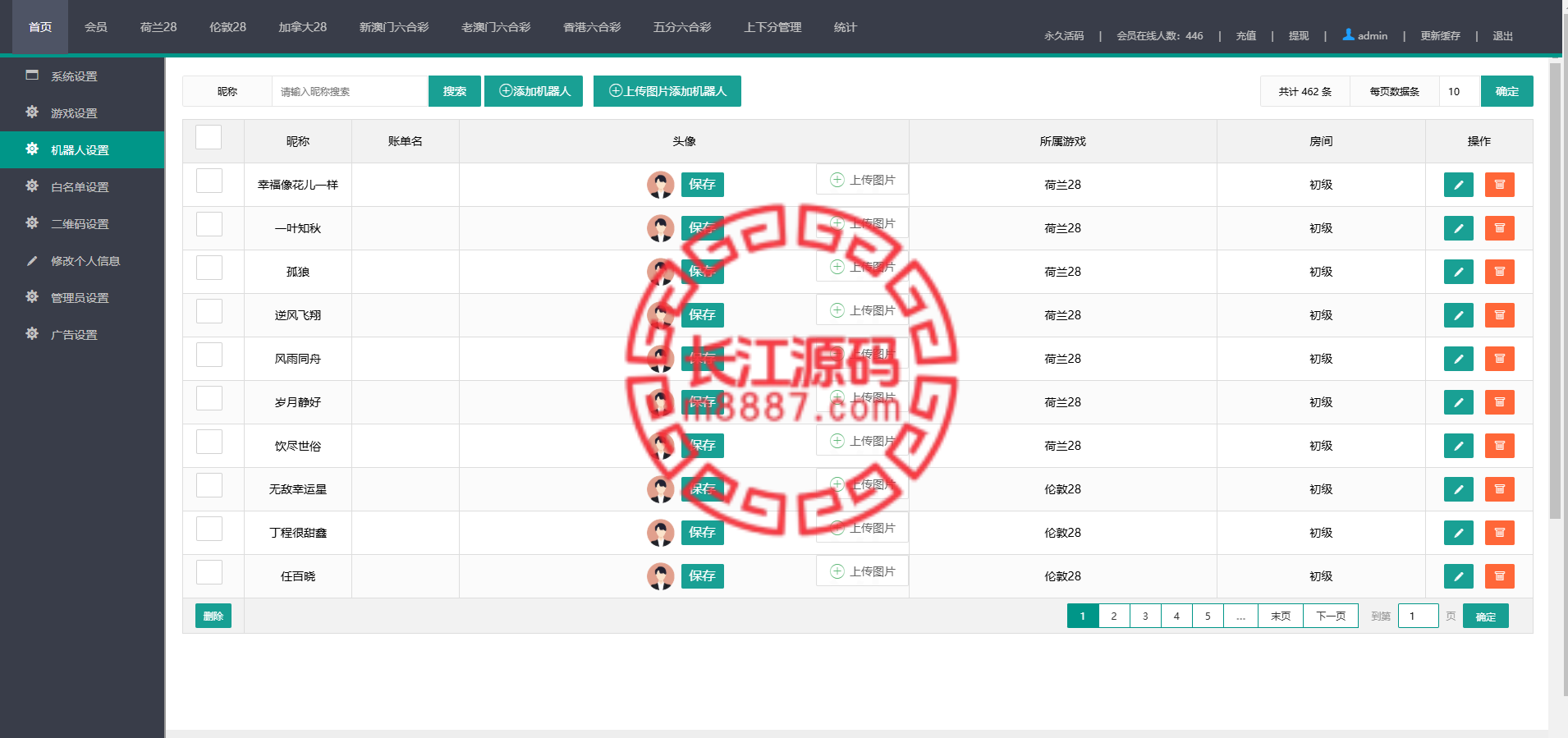This screenshot has width=1568, height=738.
Task: Save avatar for 幸福像花儿一样 row
Action: [x=703, y=185]
